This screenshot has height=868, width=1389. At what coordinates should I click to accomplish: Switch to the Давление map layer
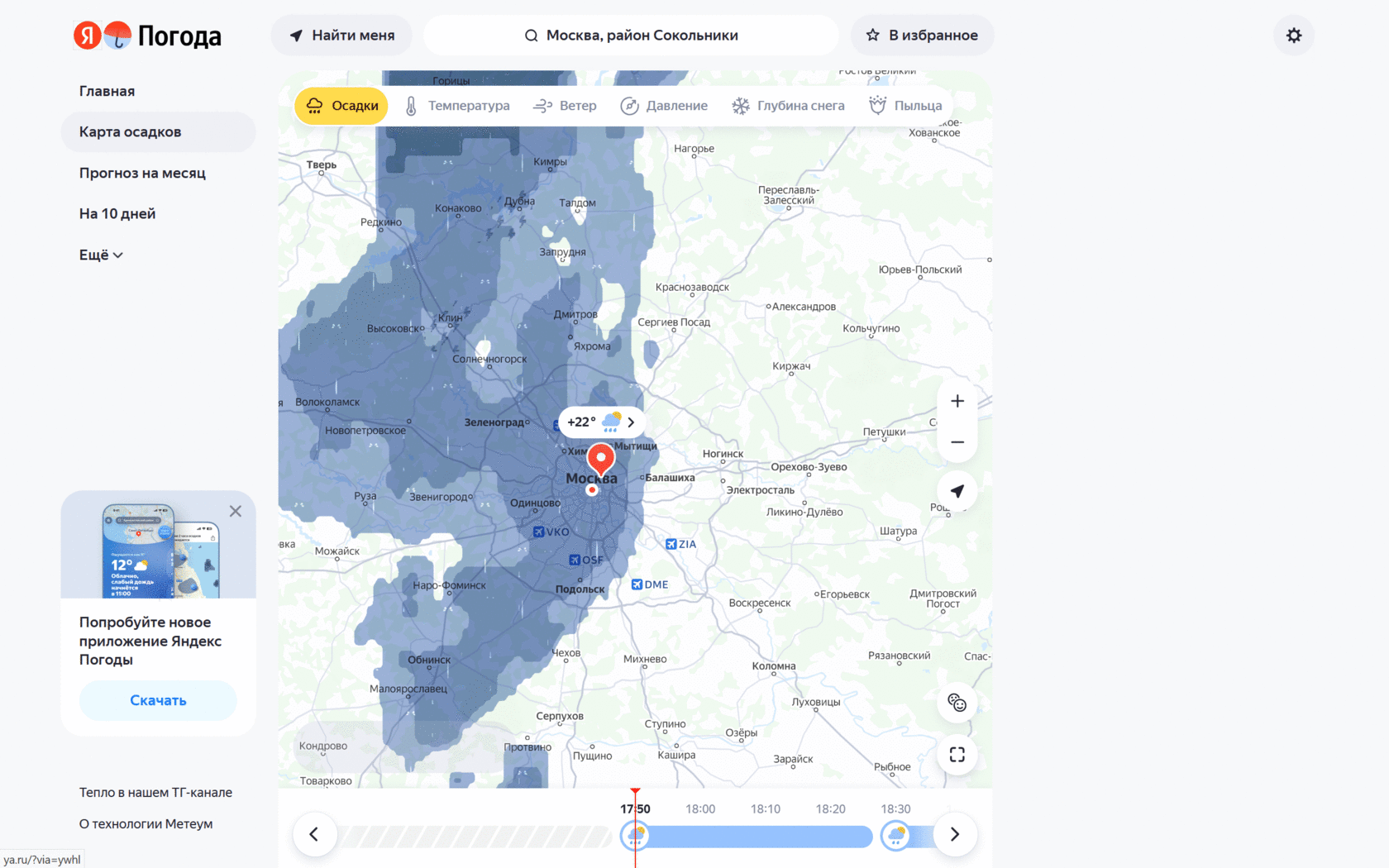coord(664,106)
